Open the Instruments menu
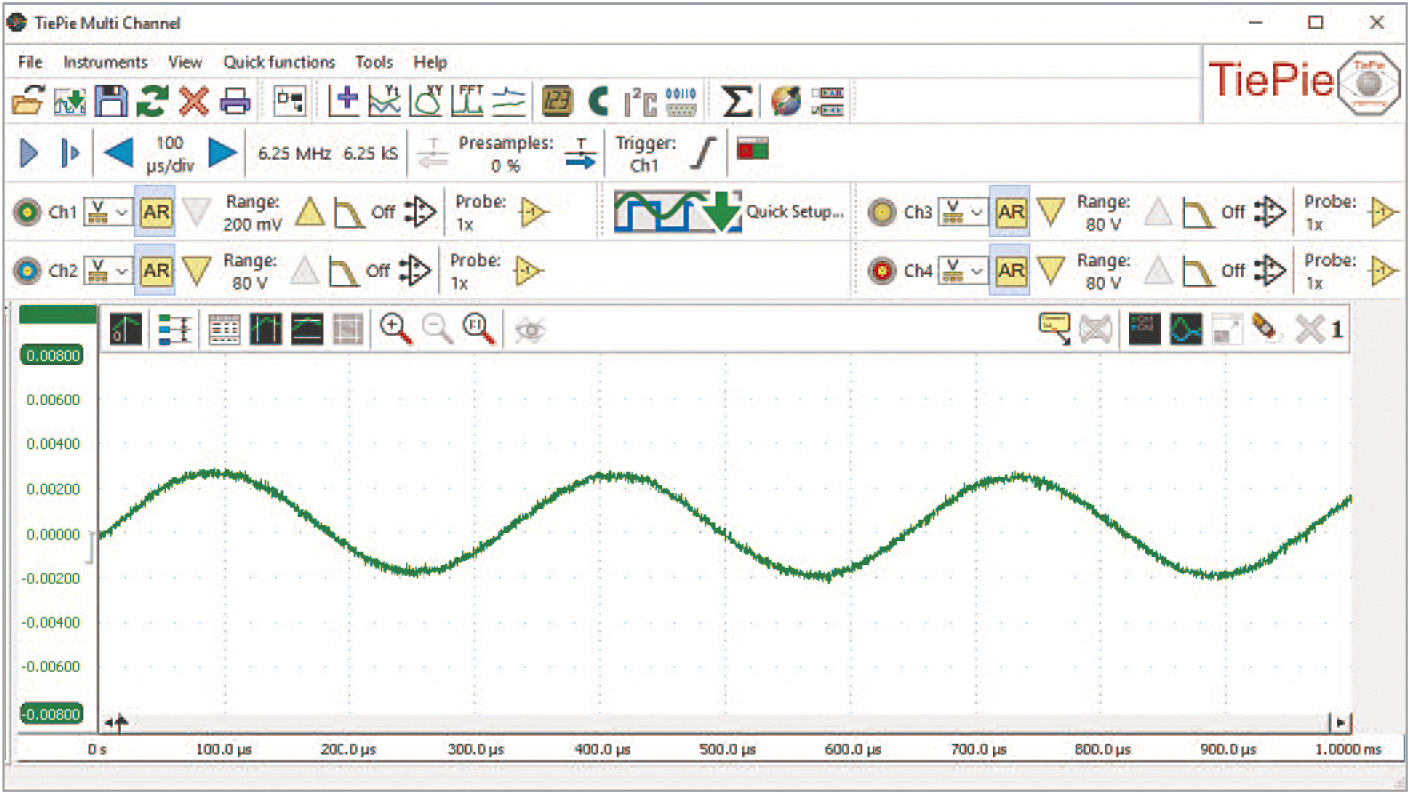Screen dimensions: 1410x794 click(105, 62)
